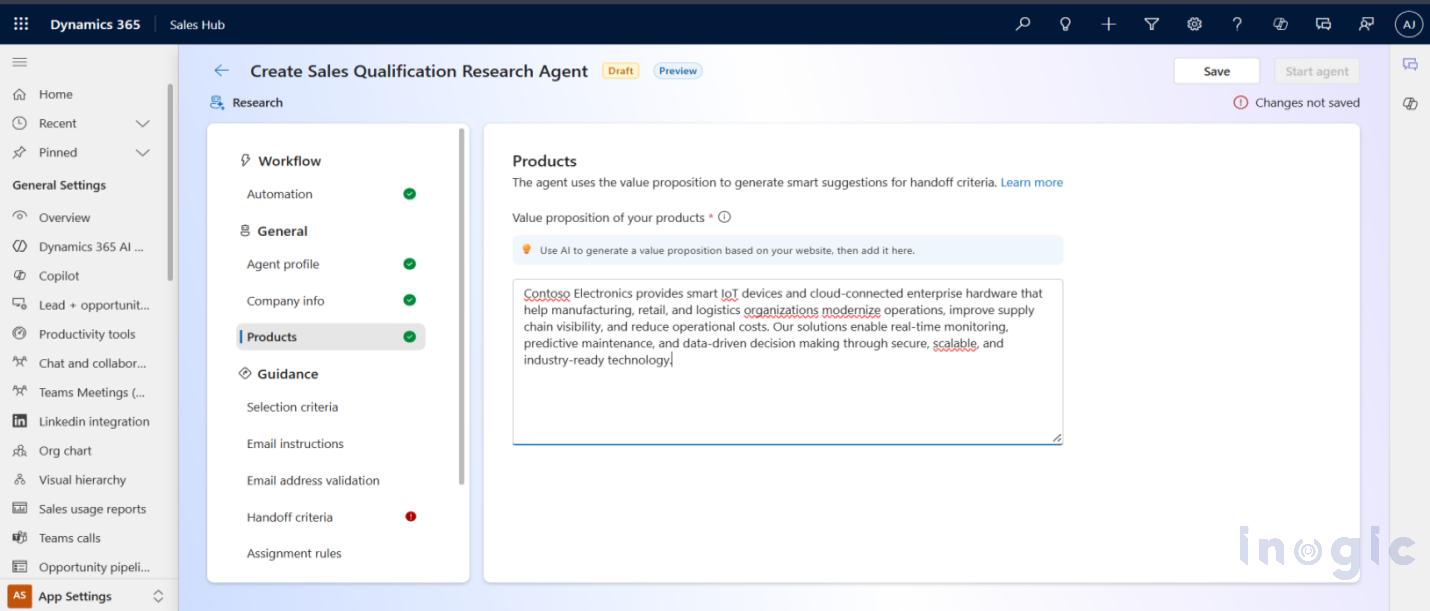
Task: Select Handoff criteria in the agent menu
Action: [290, 517]
